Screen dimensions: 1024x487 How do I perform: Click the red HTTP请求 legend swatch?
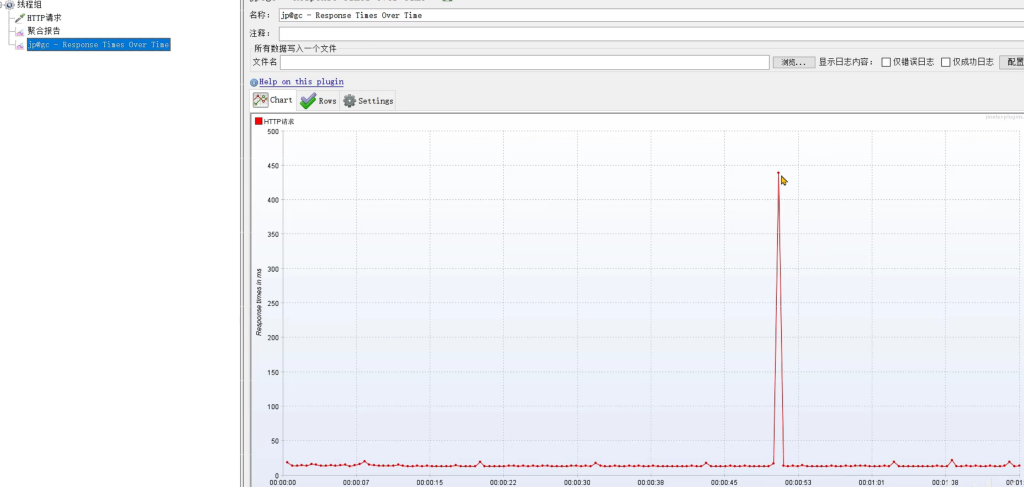[259, 121]
